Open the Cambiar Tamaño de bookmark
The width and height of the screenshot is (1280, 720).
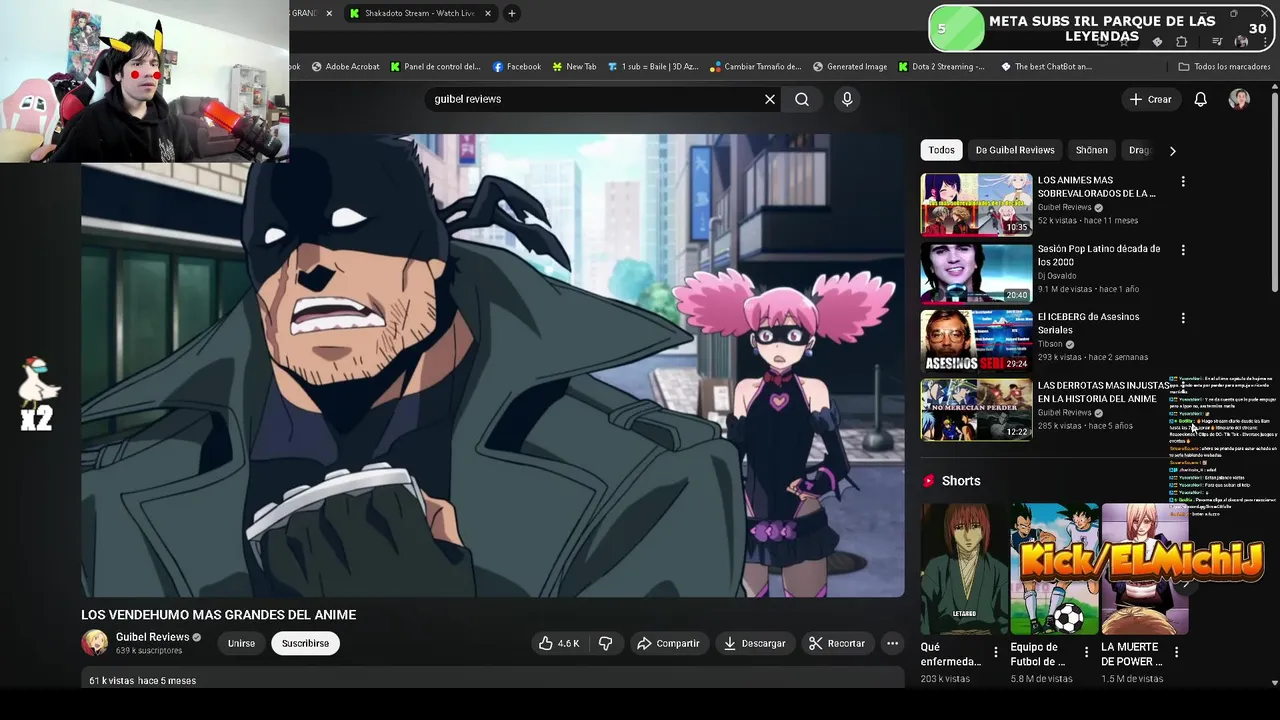point(756,67)
